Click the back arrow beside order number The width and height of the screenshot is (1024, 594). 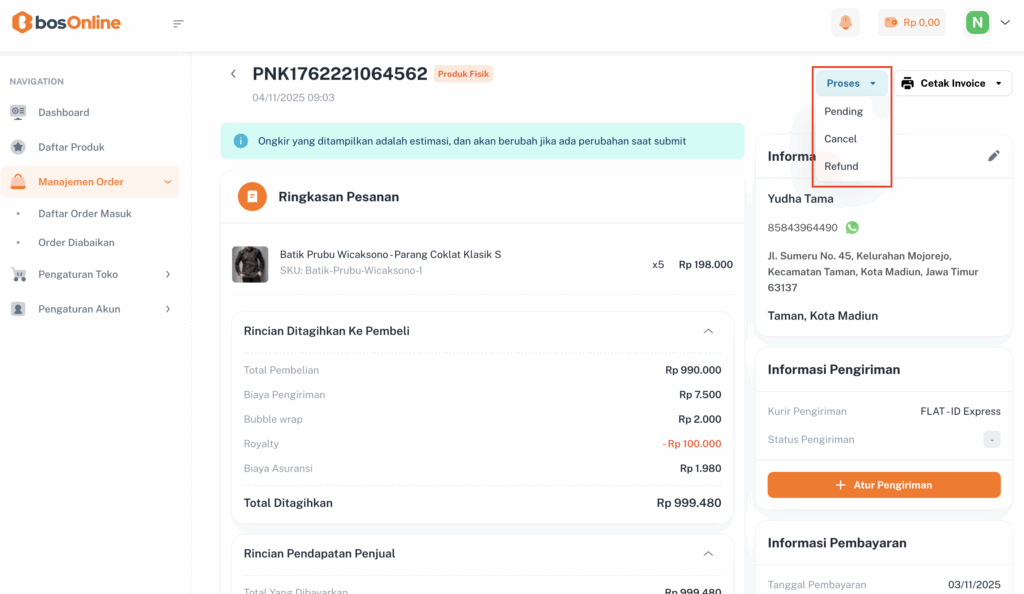tap(233, 74)
